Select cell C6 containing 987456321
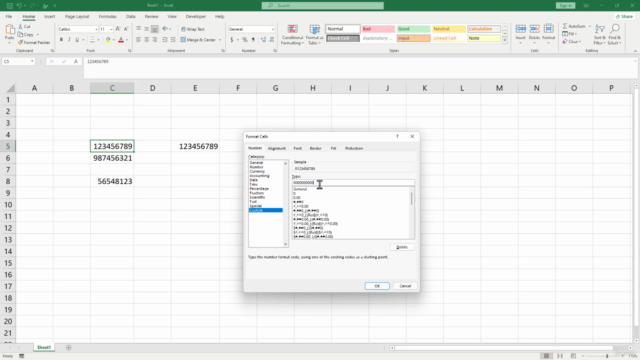This screenshot has width=640, height=360. (x=112, y=158)
